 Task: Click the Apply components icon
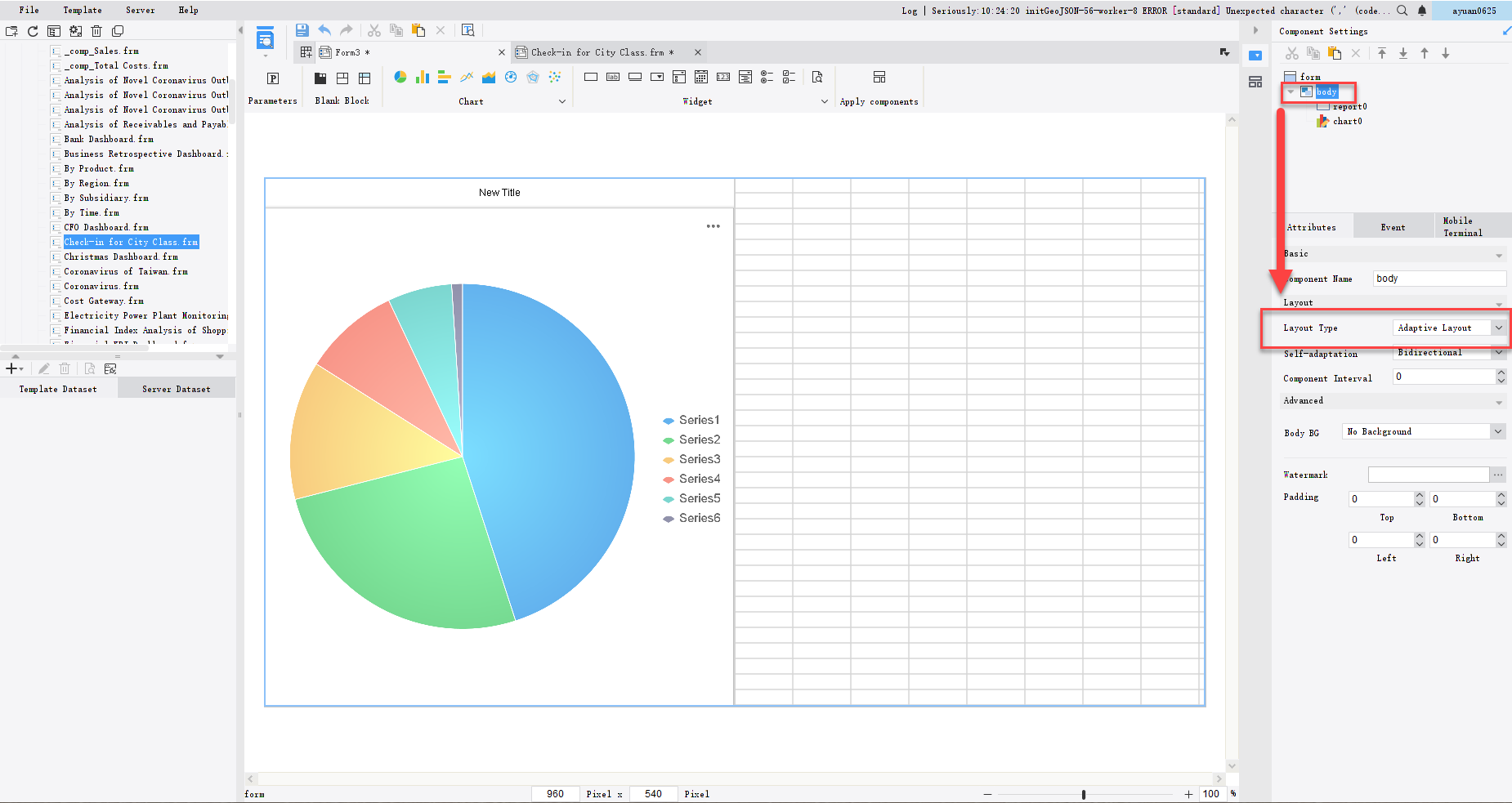(x=879, y=77)
